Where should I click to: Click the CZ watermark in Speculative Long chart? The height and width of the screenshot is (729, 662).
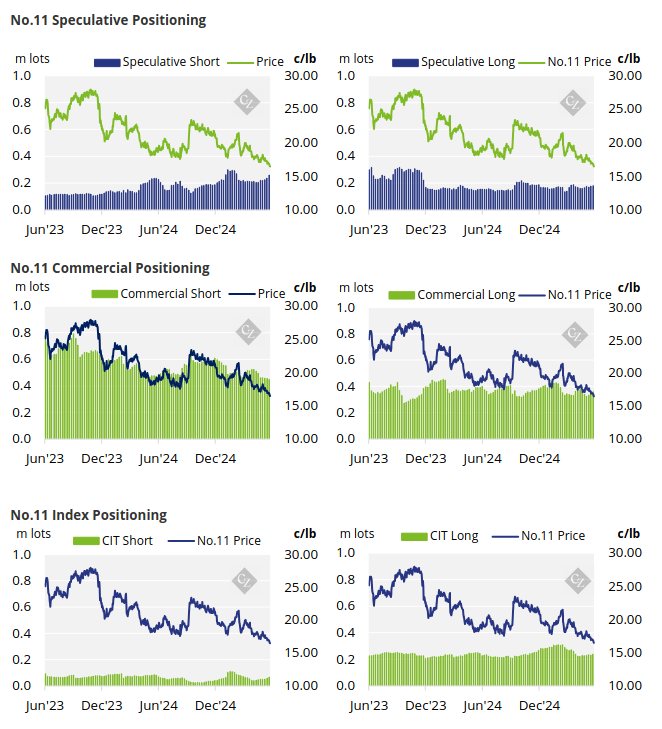tap(572, 102)
